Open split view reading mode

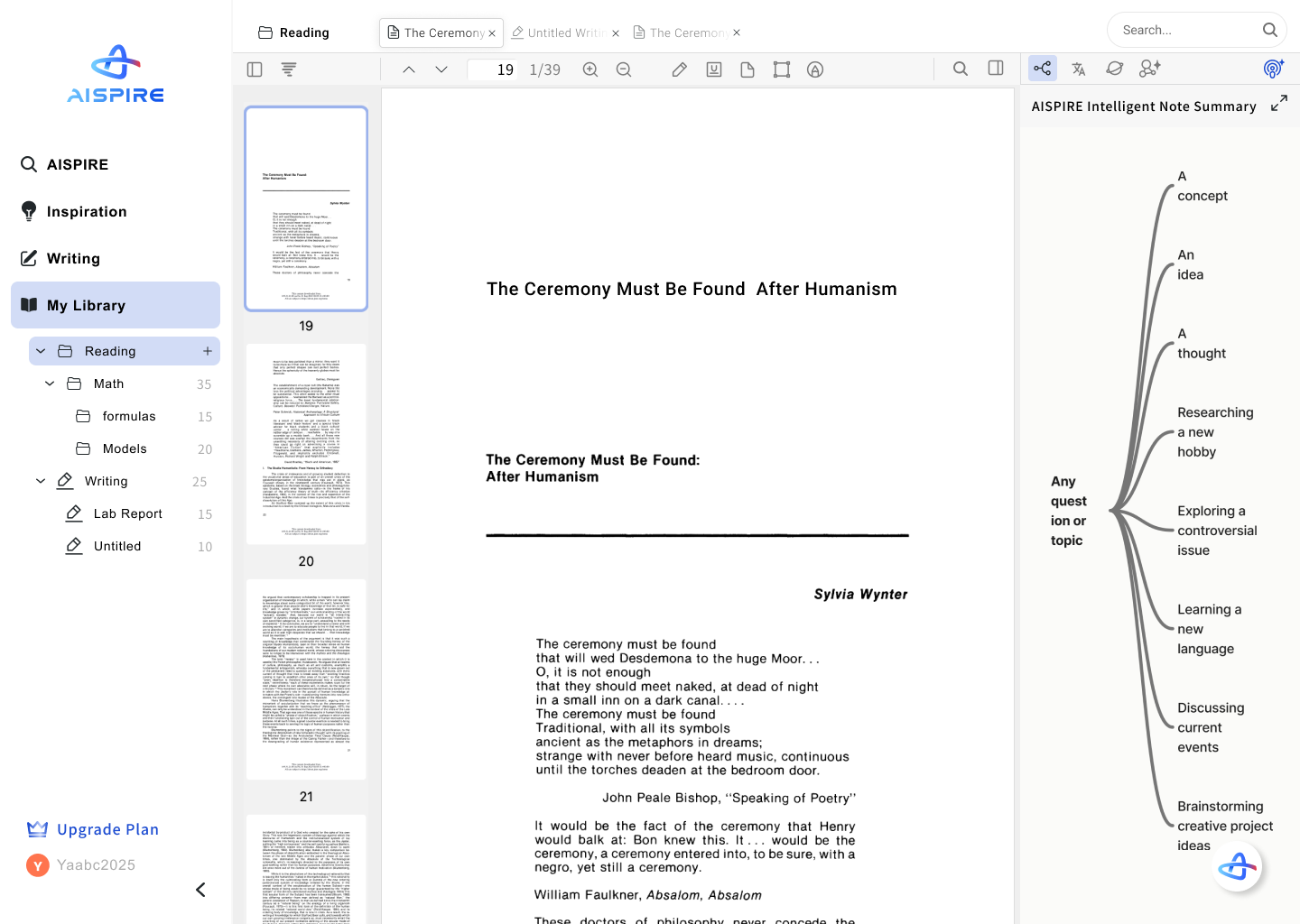pyautogui.click(x=995, y=69)
